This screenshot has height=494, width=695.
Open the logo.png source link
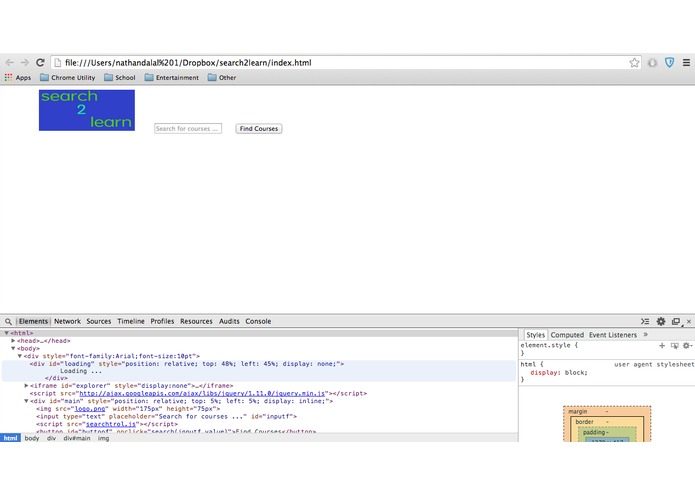tap(90, 409)
